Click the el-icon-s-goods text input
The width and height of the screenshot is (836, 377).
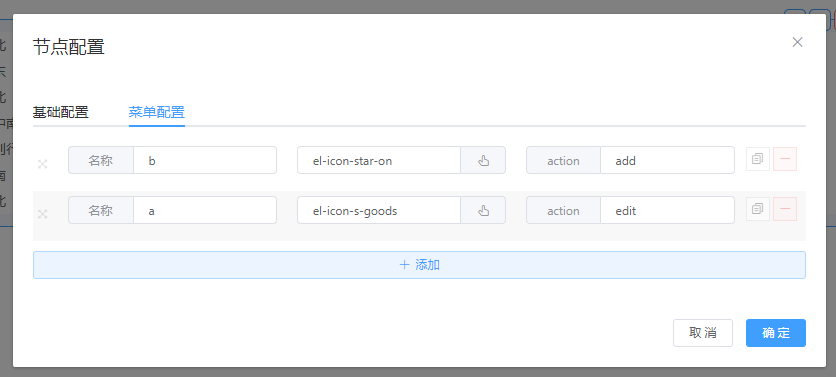(x=379, y=210)
